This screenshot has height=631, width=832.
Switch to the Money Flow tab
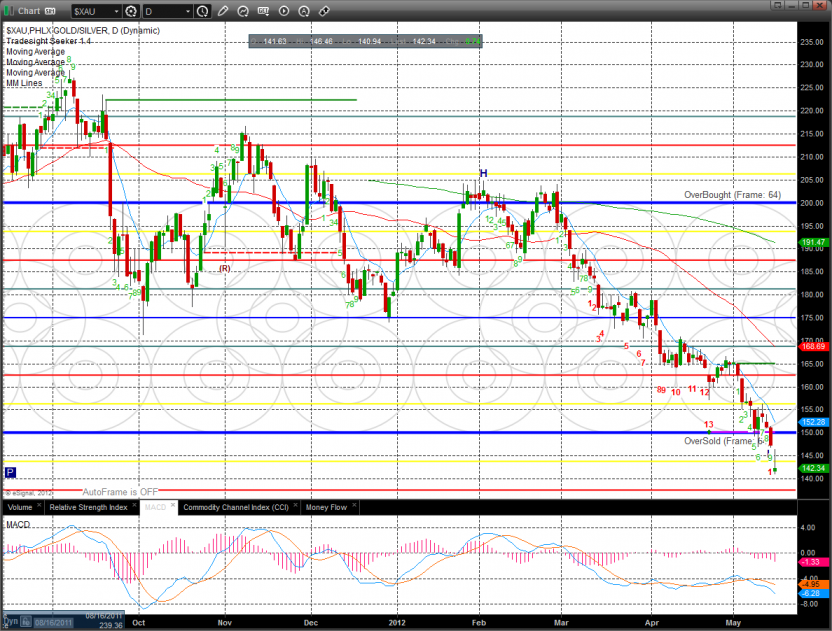pyautogui.click(x=327, y=508)
